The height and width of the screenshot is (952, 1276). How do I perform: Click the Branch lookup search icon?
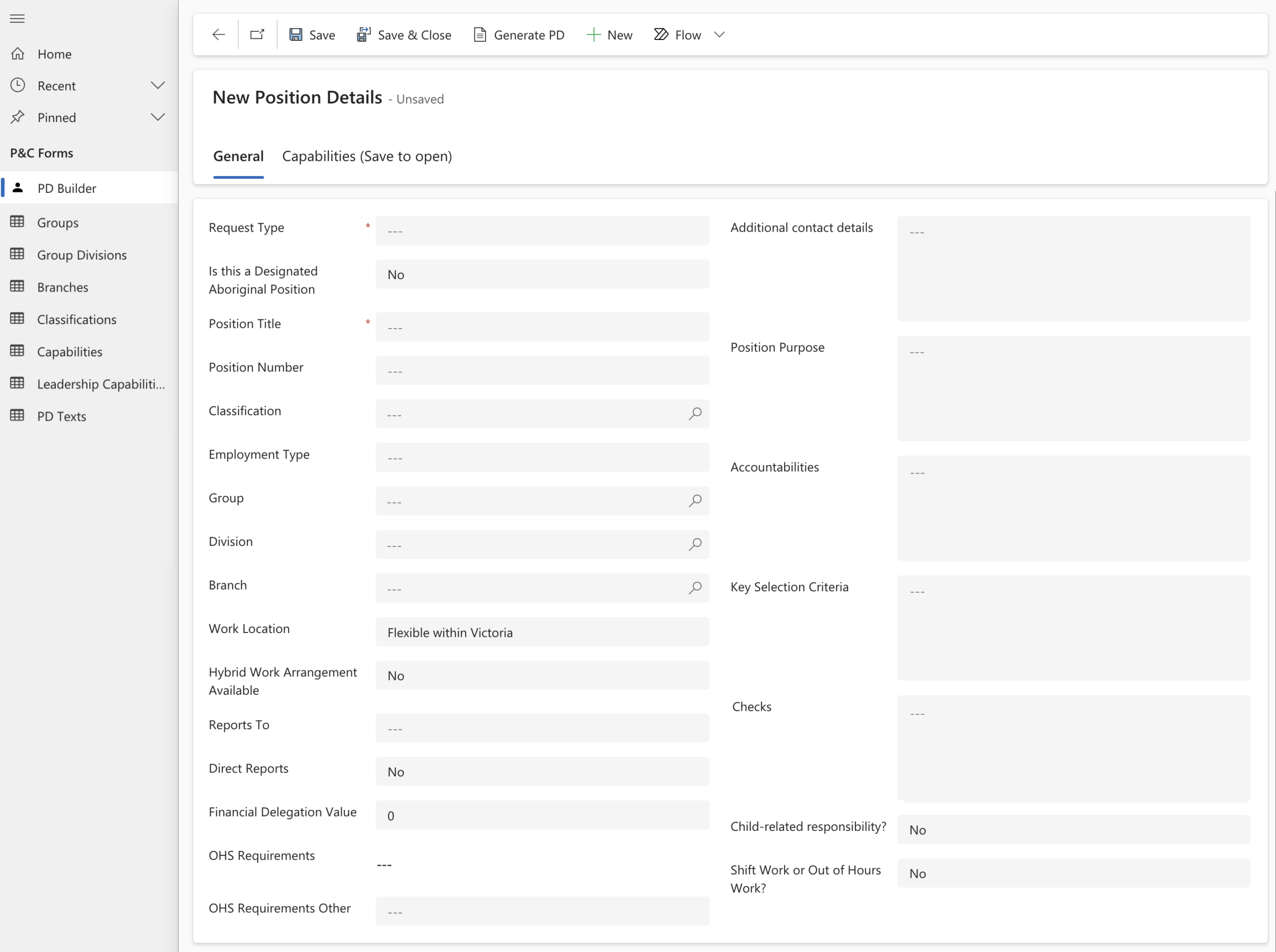click(695, 588)
